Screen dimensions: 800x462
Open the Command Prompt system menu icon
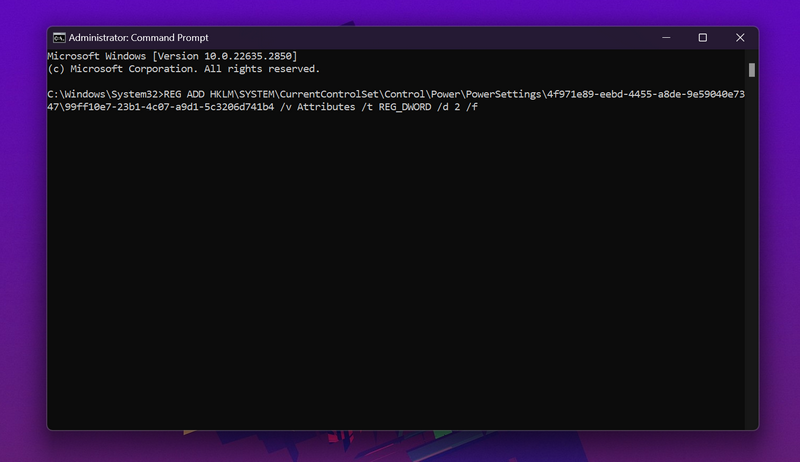59,38
